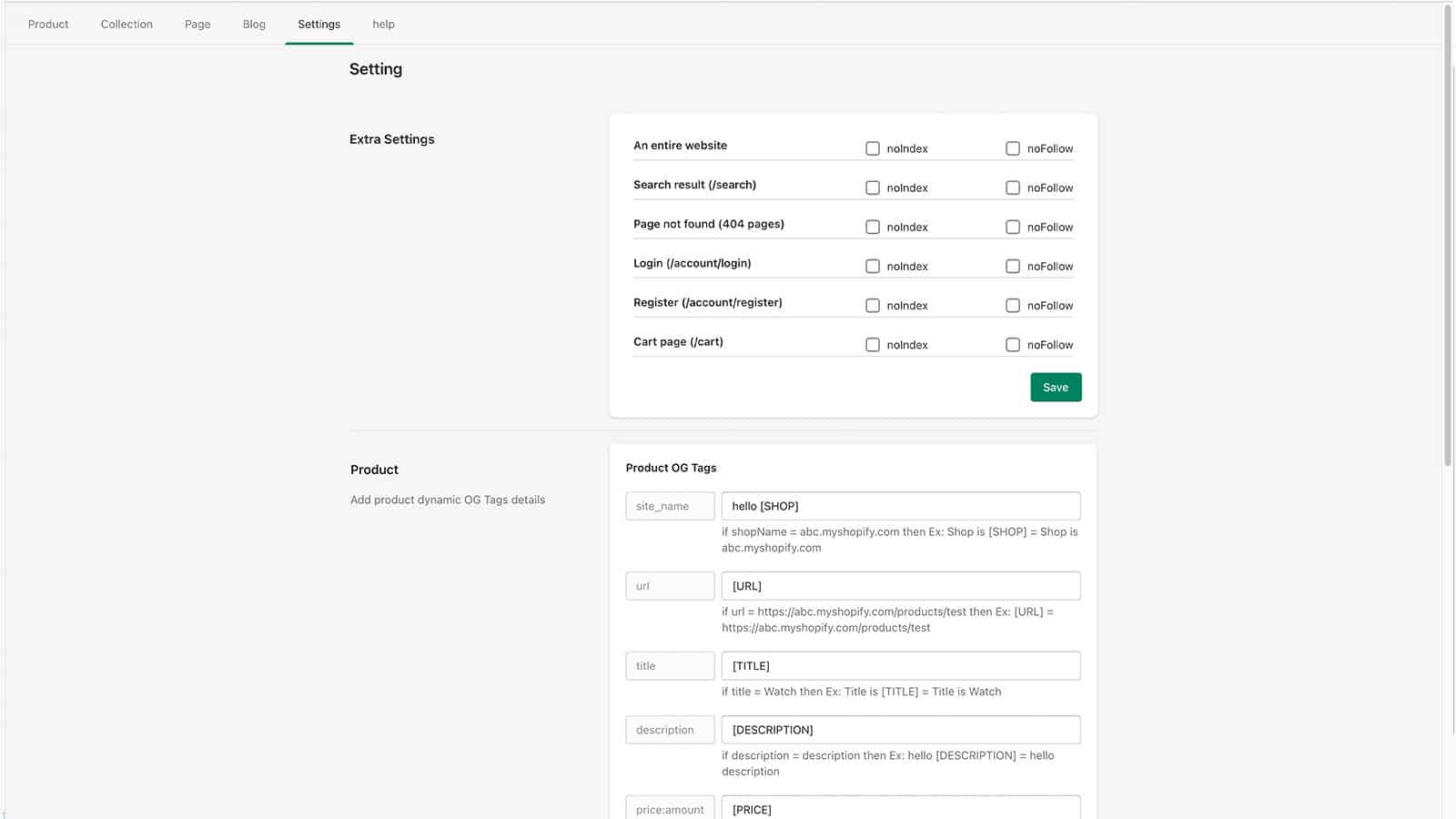This screenshot has height=819, width=1456.
Task: Check noIndex for Search result (/search)
Action: tap(873, 187)
